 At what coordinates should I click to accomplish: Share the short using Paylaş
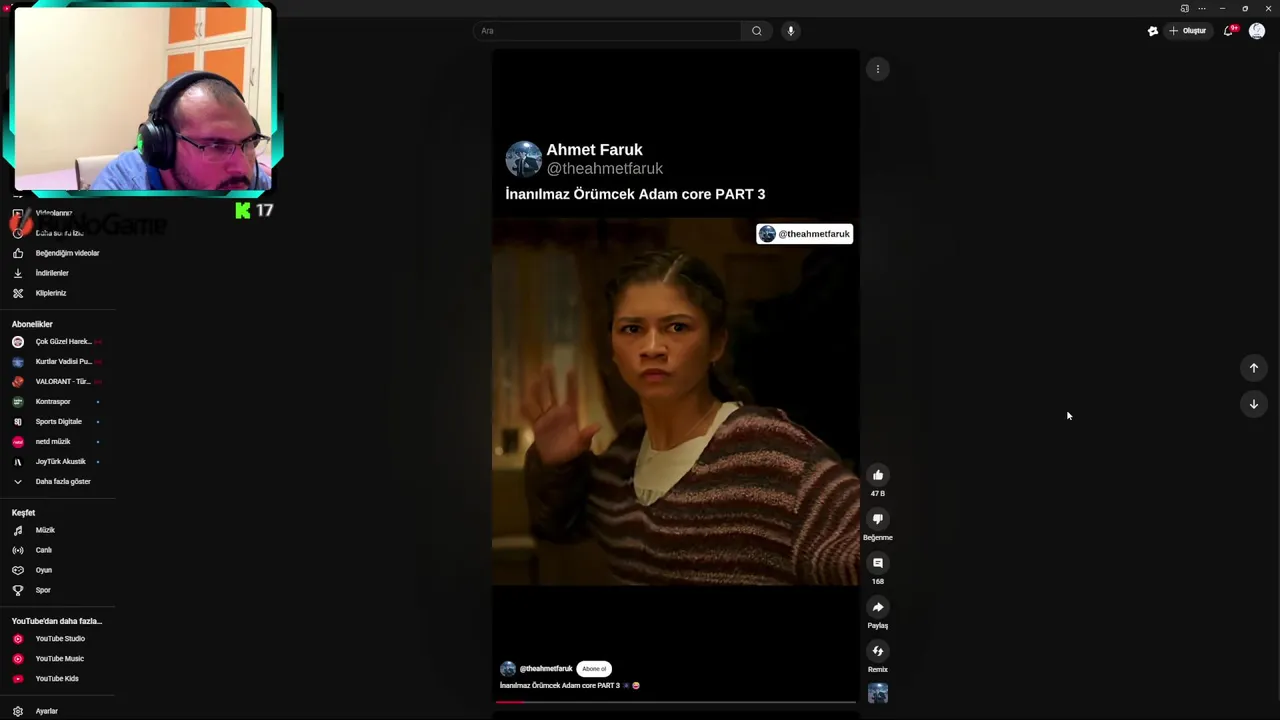pyautogui.click(x=877, y=607)
